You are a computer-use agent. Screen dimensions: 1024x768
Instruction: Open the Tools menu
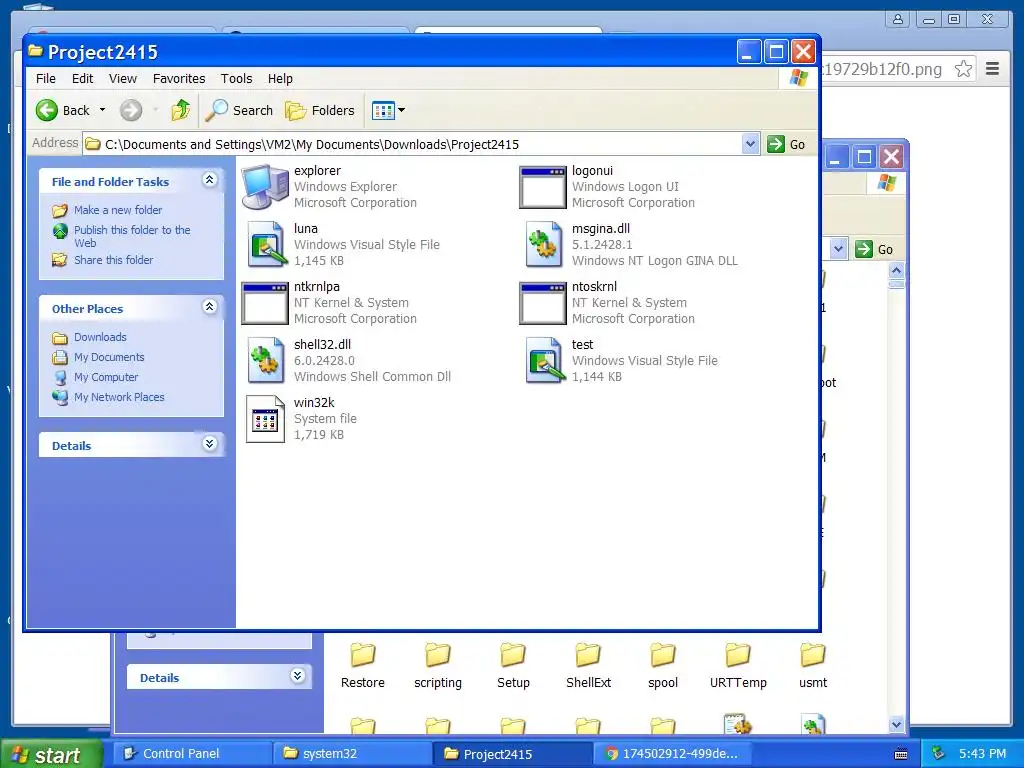click(x=236, y=78)
